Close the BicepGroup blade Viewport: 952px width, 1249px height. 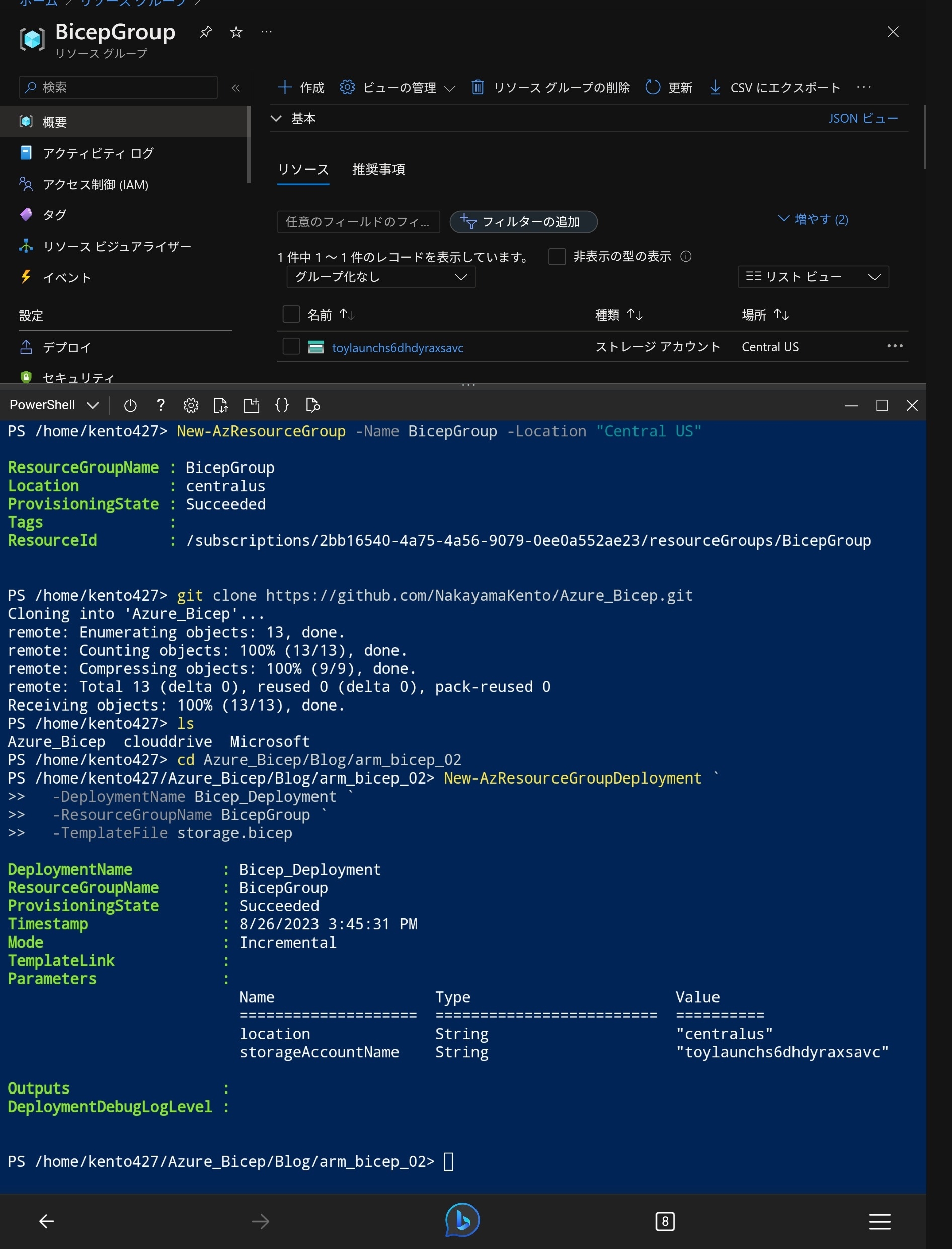click(893, 32)
